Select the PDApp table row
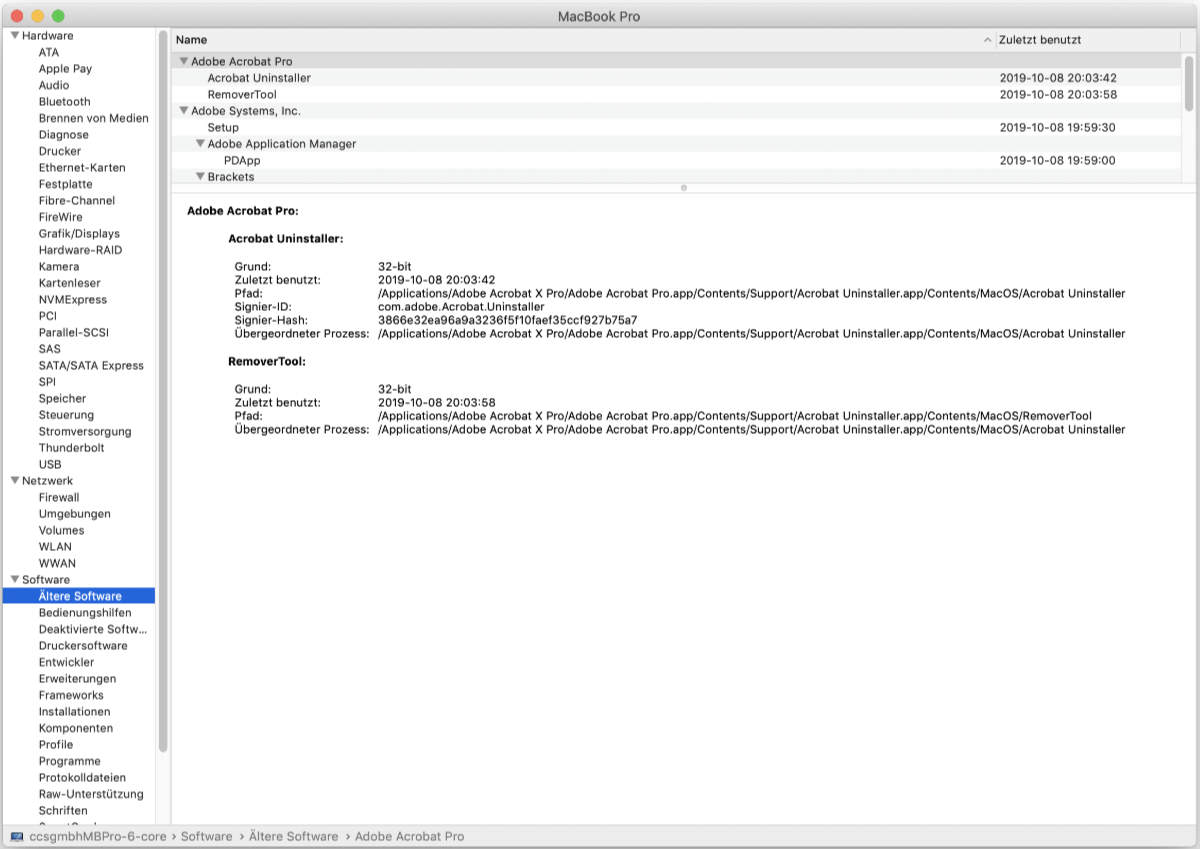Screen dimensions: 1200x849 point(676,160)
